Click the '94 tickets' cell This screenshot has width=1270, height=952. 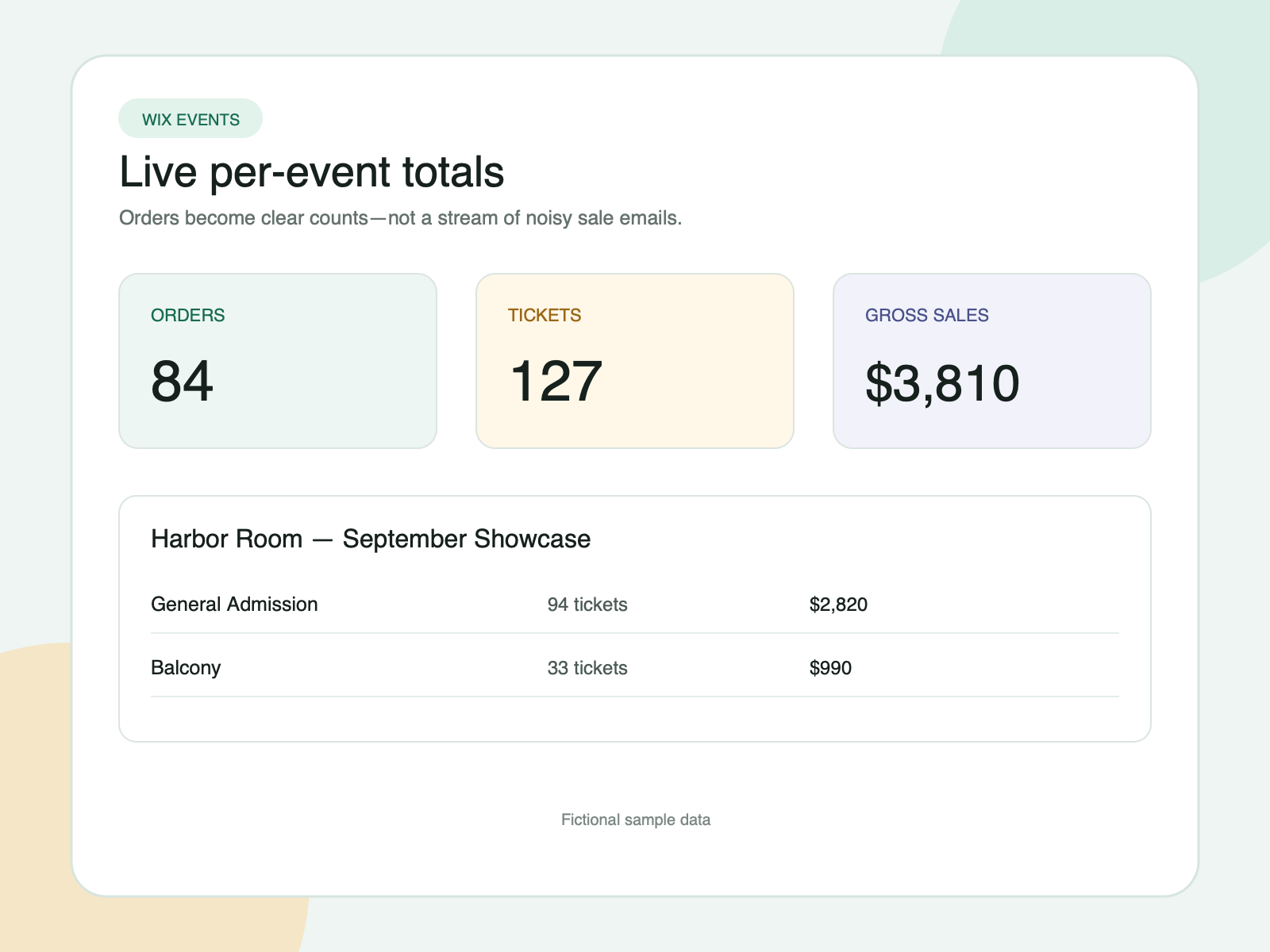[x=587, y=605]
